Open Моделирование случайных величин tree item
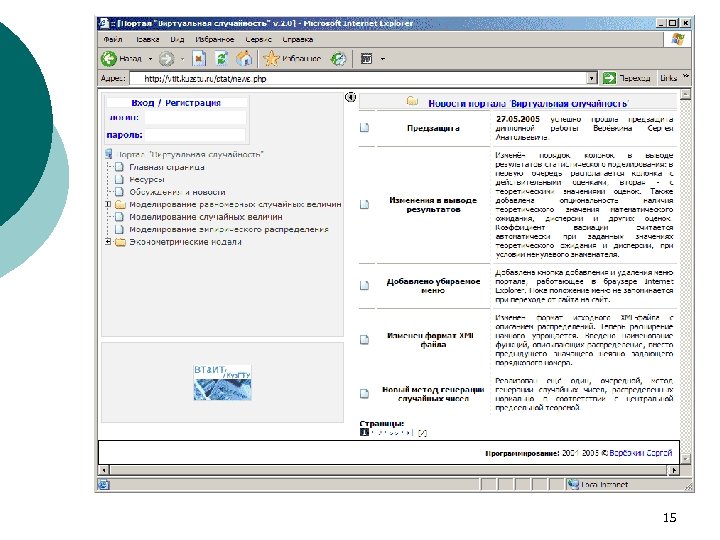720x540 pixels. click(x=206, y=217)
